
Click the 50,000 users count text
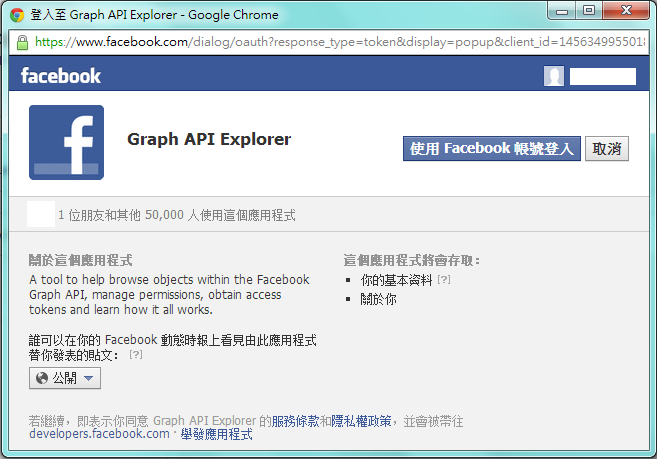tap(164, 215)
